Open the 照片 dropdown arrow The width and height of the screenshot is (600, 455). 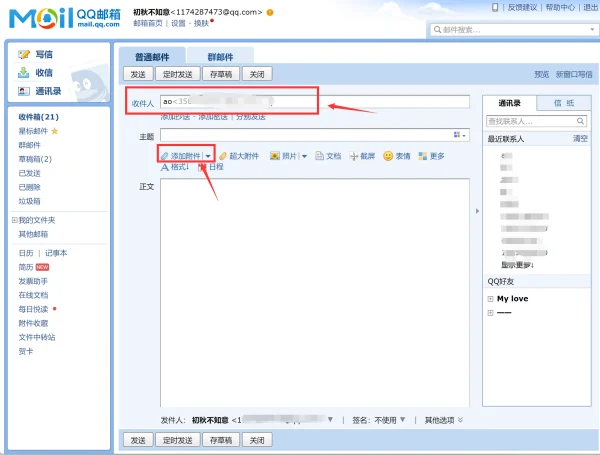pos(304,156)
